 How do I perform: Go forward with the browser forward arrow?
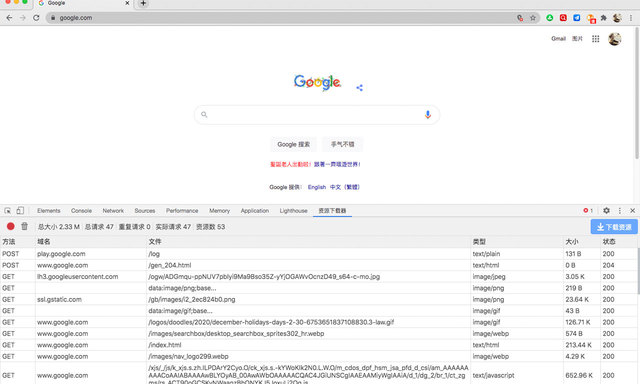(22, 18)
